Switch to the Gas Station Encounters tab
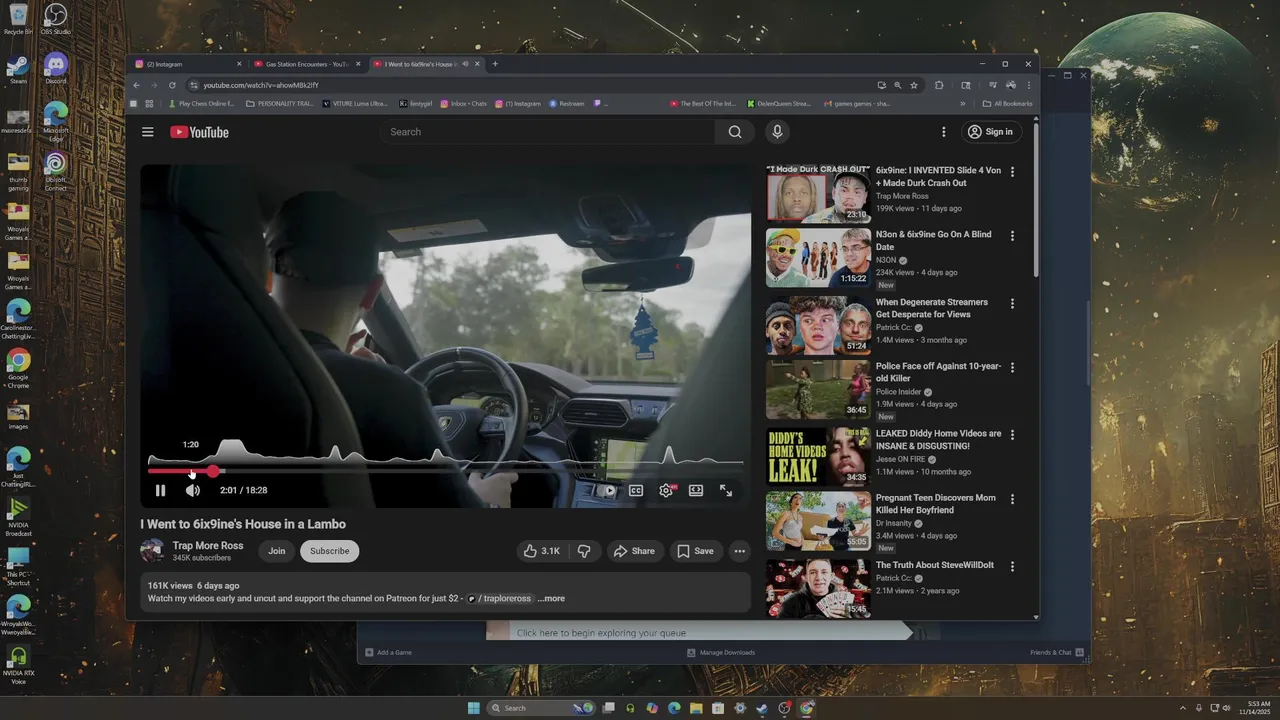The height and width of the screenshot is (720, 1280). (305, 64)
